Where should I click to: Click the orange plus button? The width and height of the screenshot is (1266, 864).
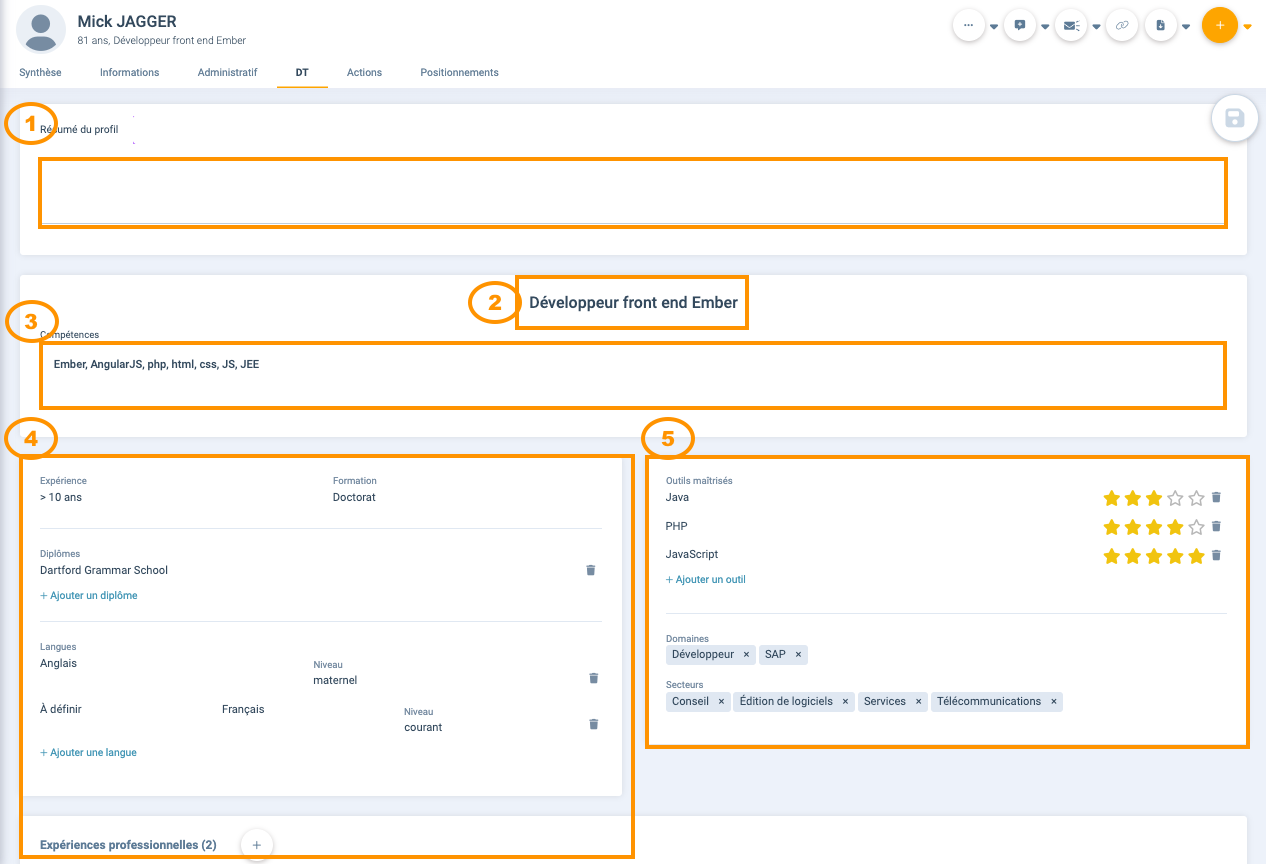pos(1219,24)
